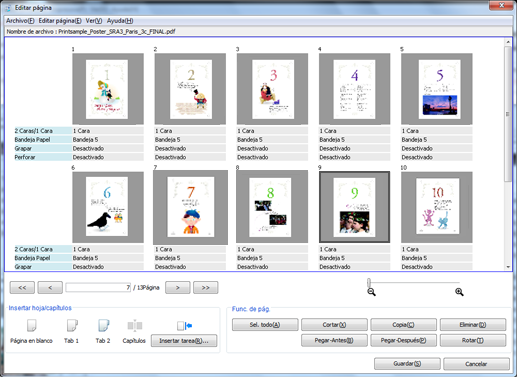
Task: Click the Rotar button
Action: 473,341
